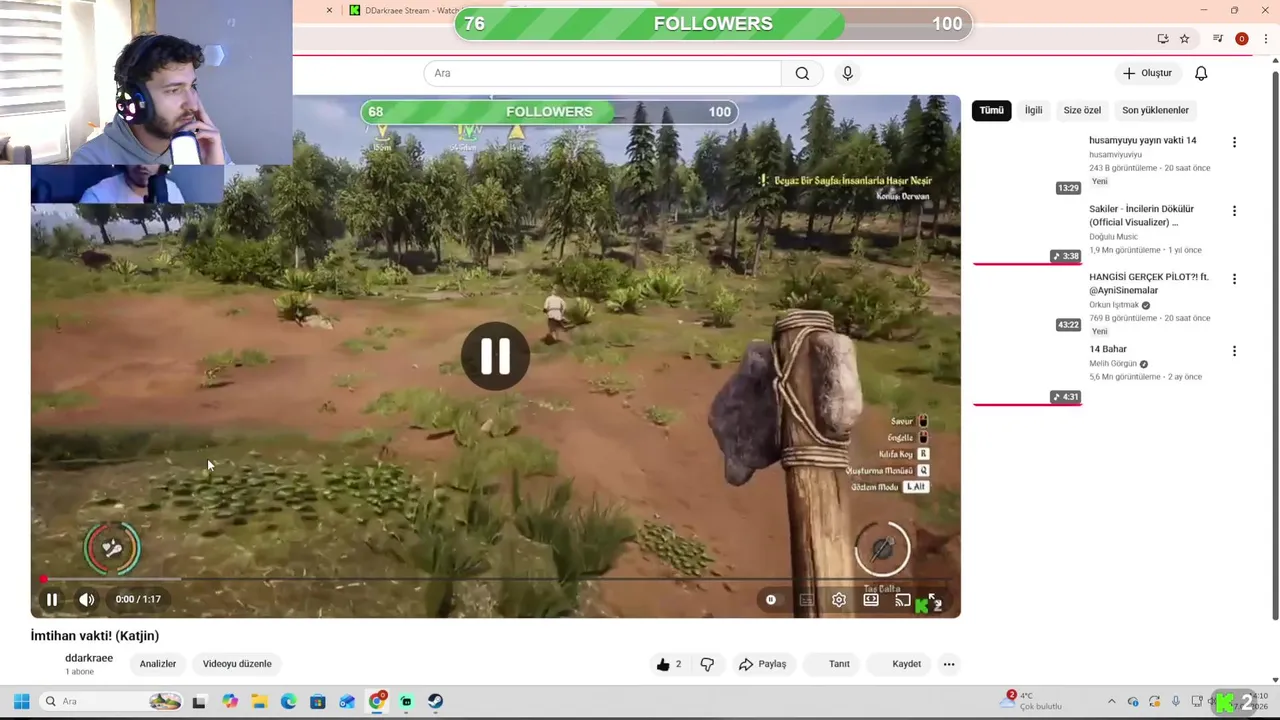
Task: Open the player settings gear
Action: [839, 599]
